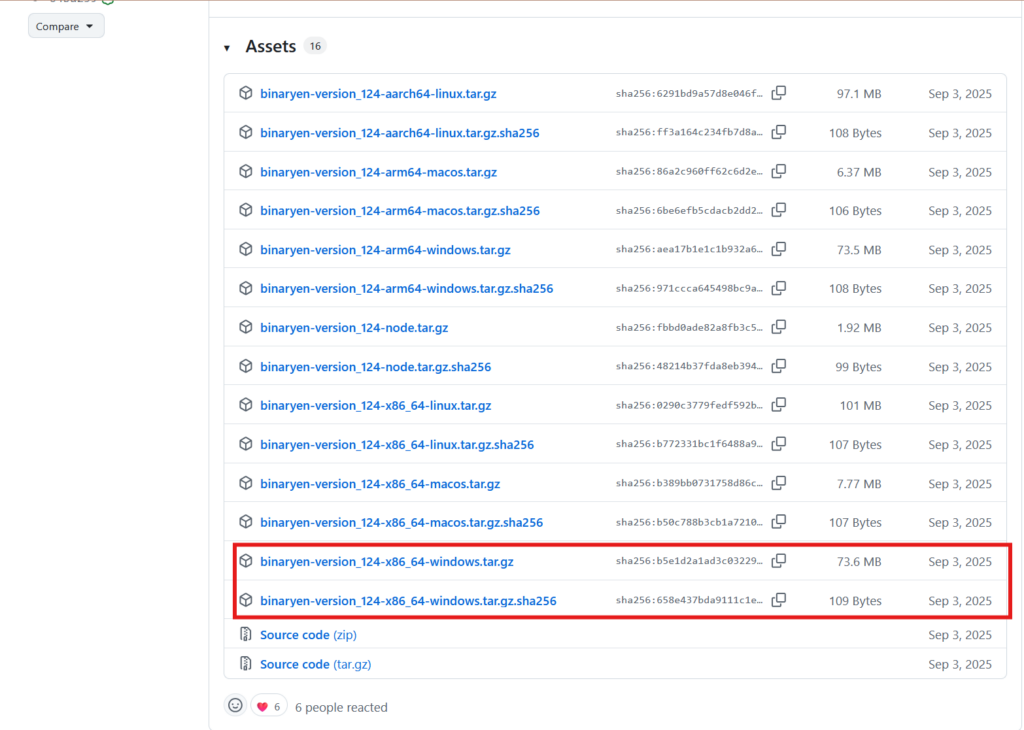
Task: Copy hash of arm64-windows.tar.gz asset
Action: (779, 249)
